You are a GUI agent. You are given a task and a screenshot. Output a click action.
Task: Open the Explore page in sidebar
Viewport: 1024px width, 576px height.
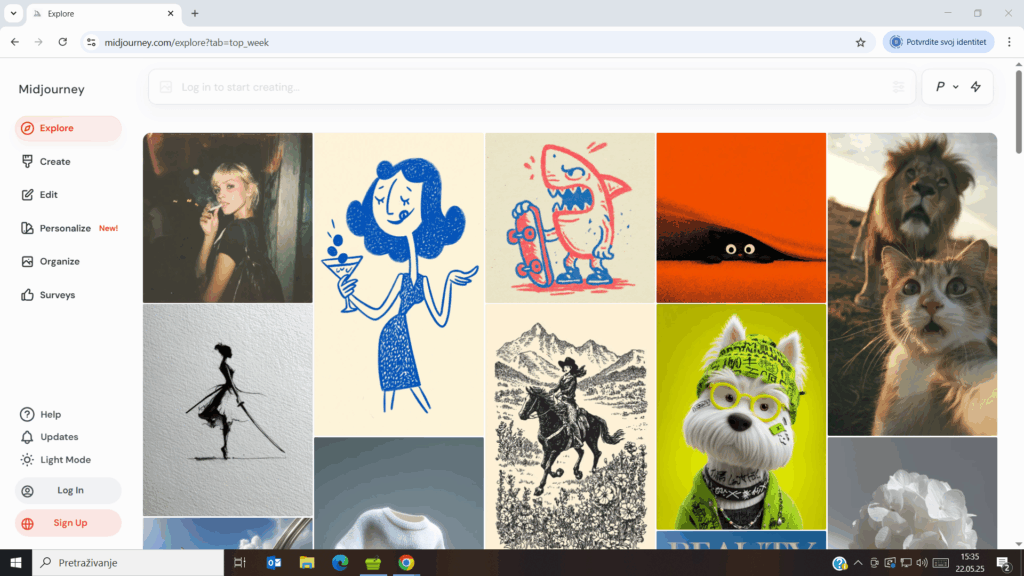click(68, 128)
